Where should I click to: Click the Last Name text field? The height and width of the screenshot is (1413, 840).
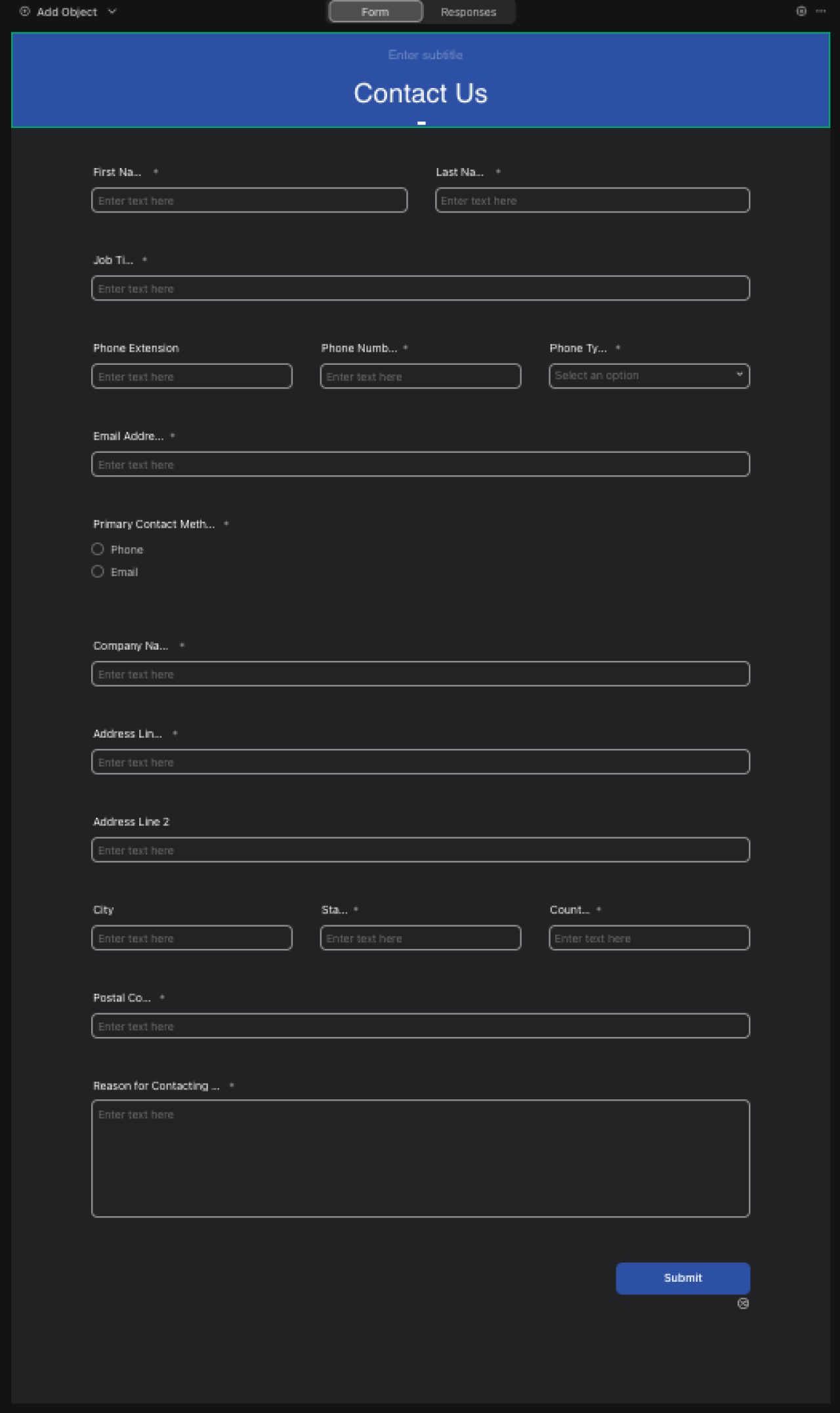(593, 200)
